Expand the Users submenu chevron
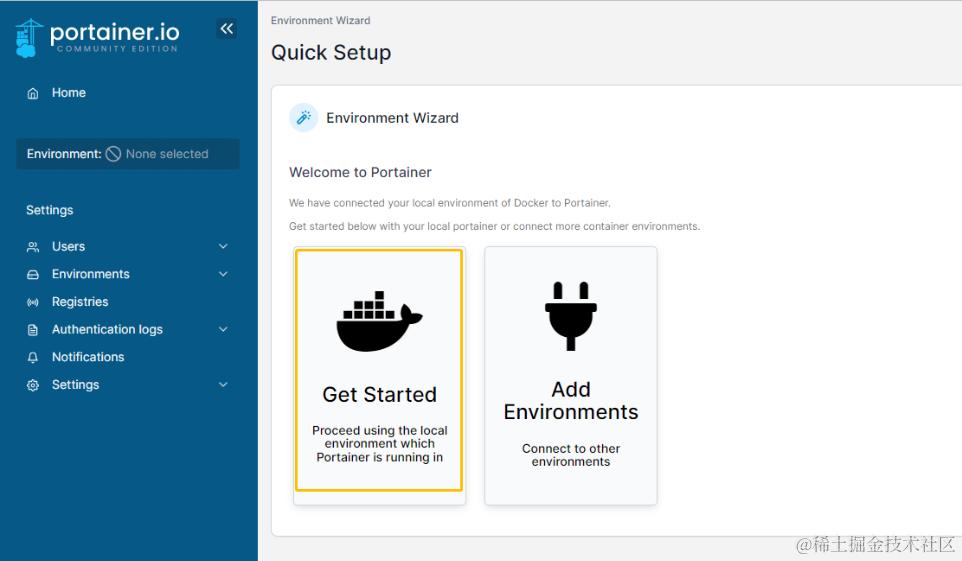962x561 pixels. [x=223, y=247]
